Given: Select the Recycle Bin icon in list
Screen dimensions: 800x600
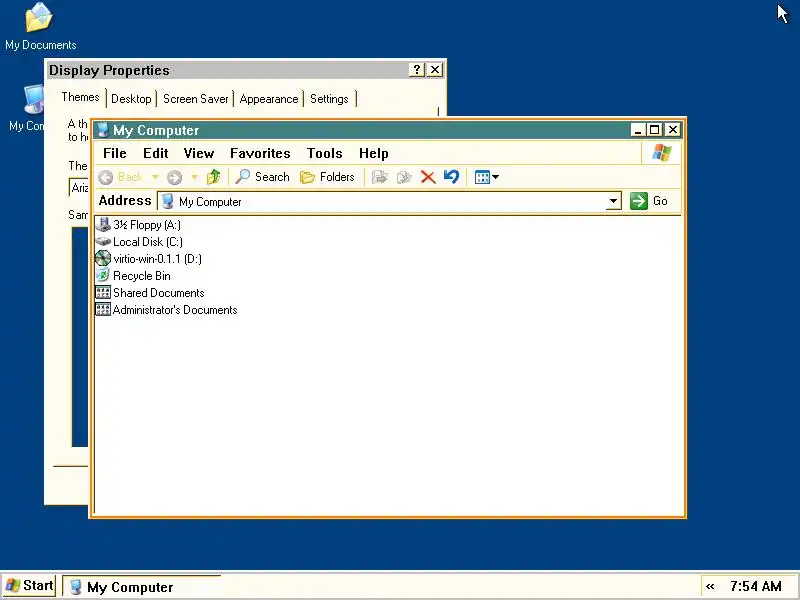Looking at the screenshot, I should [x=103, y=276].
